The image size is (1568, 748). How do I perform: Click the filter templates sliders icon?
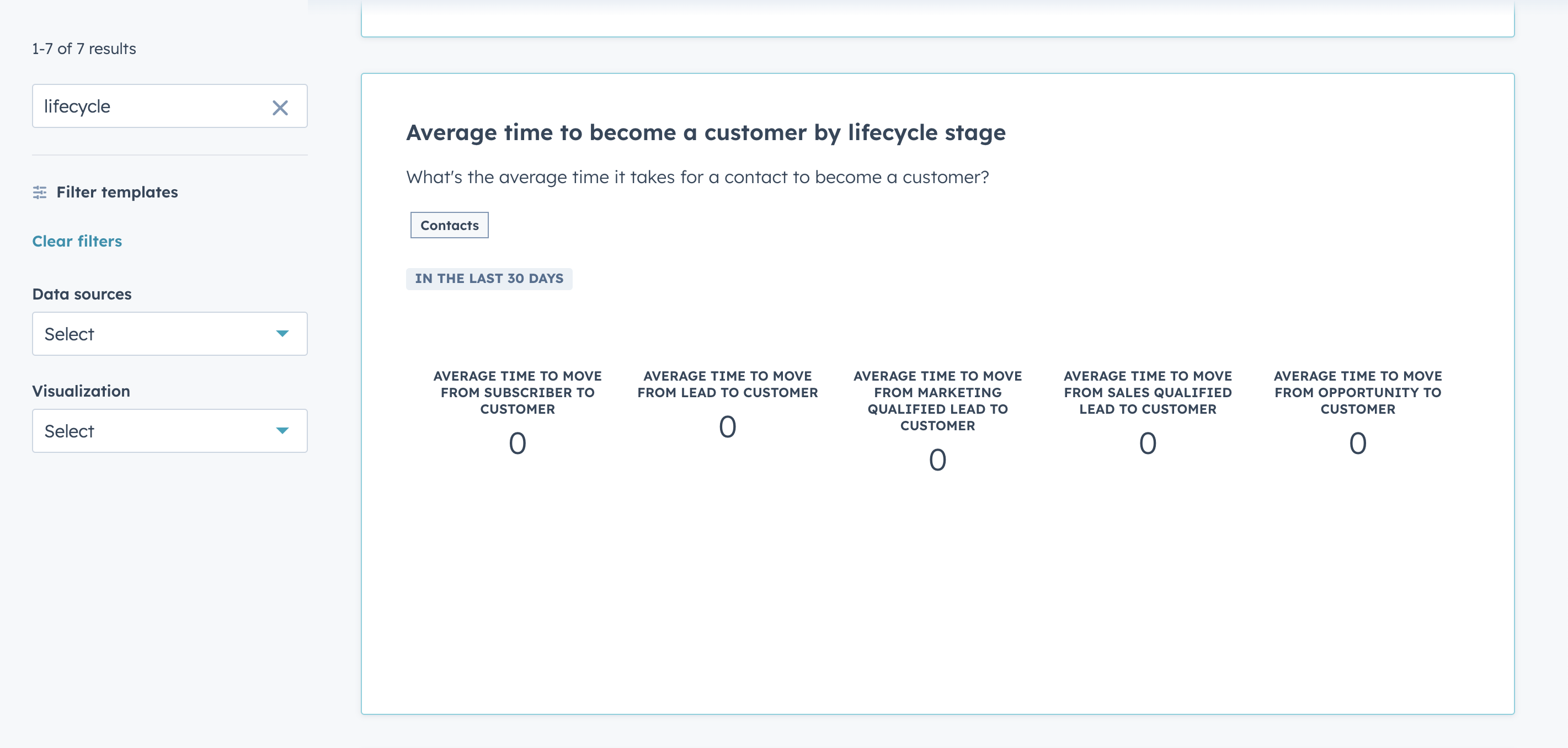click(x=40, y=192)
